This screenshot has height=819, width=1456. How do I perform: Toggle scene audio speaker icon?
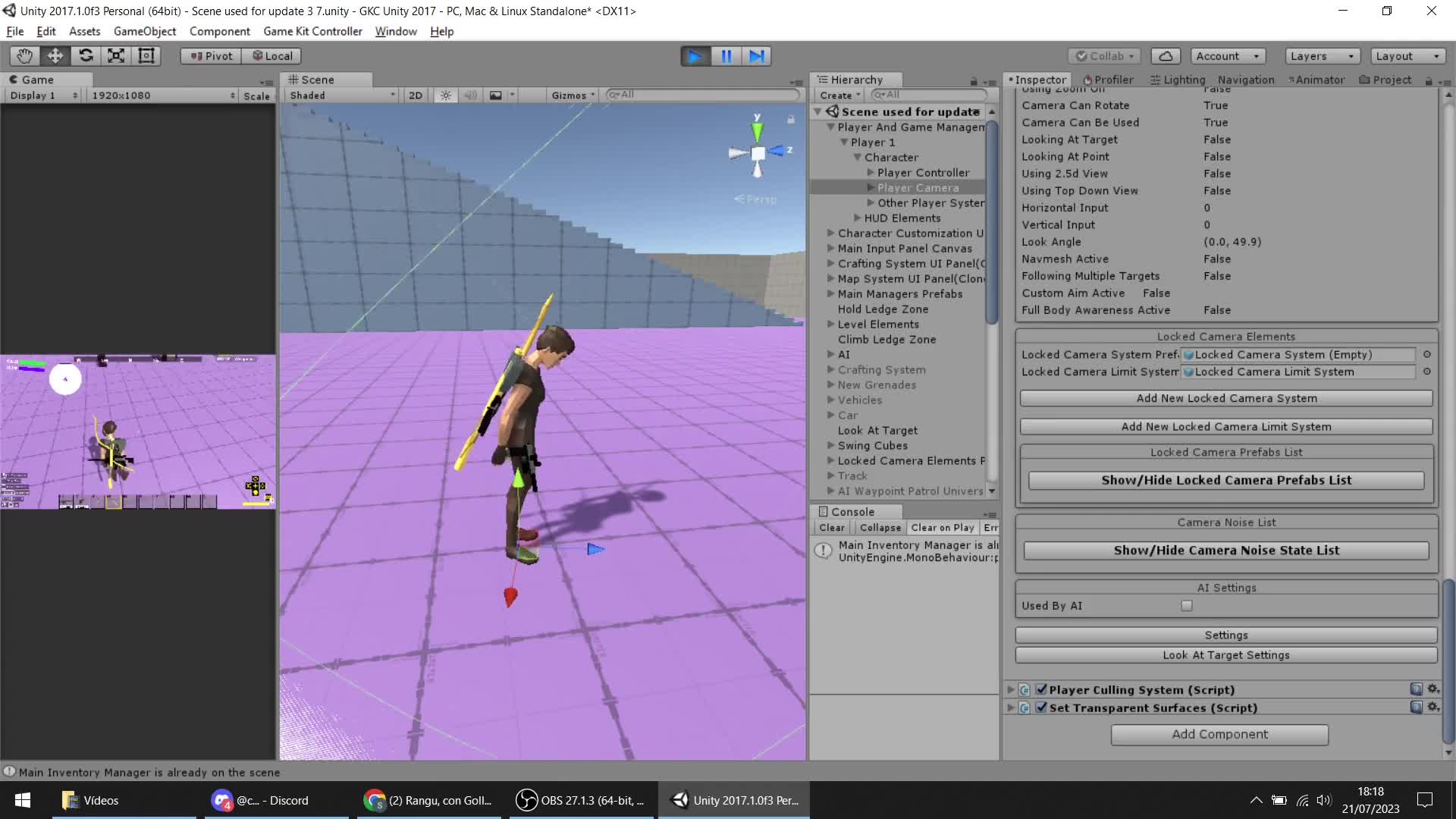coord(470,96)
